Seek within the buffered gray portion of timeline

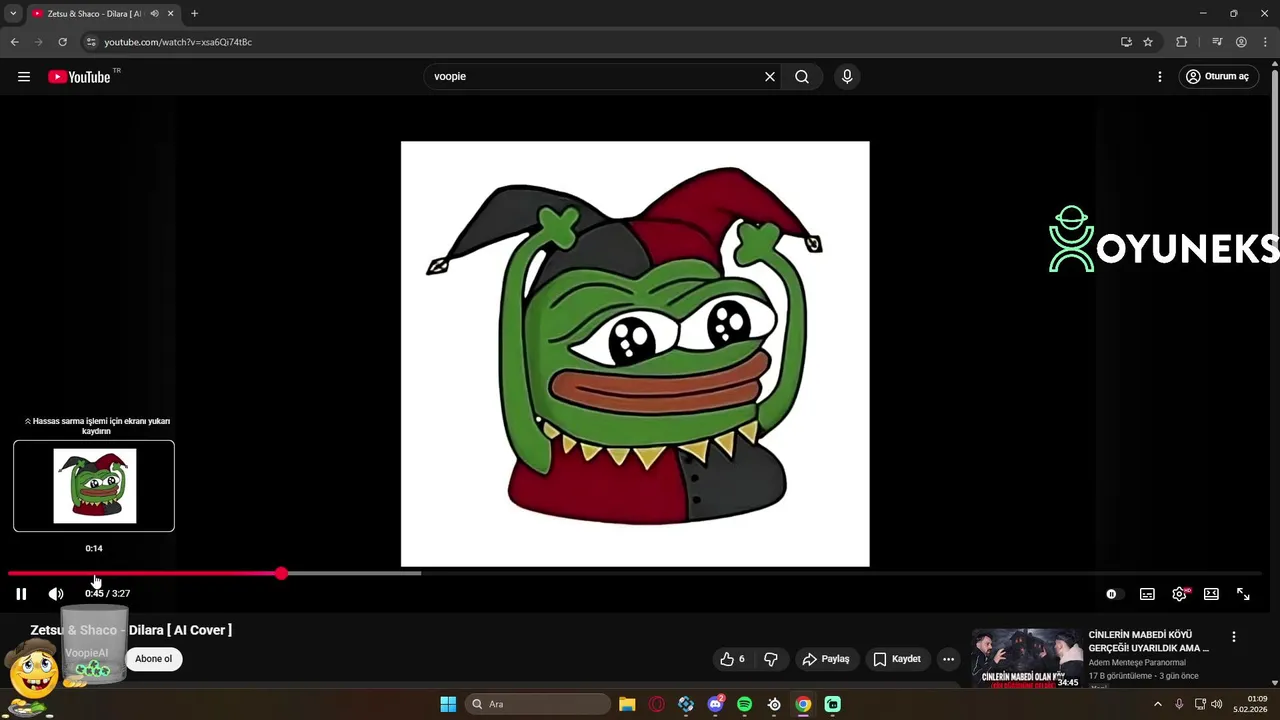pos(352,573)
